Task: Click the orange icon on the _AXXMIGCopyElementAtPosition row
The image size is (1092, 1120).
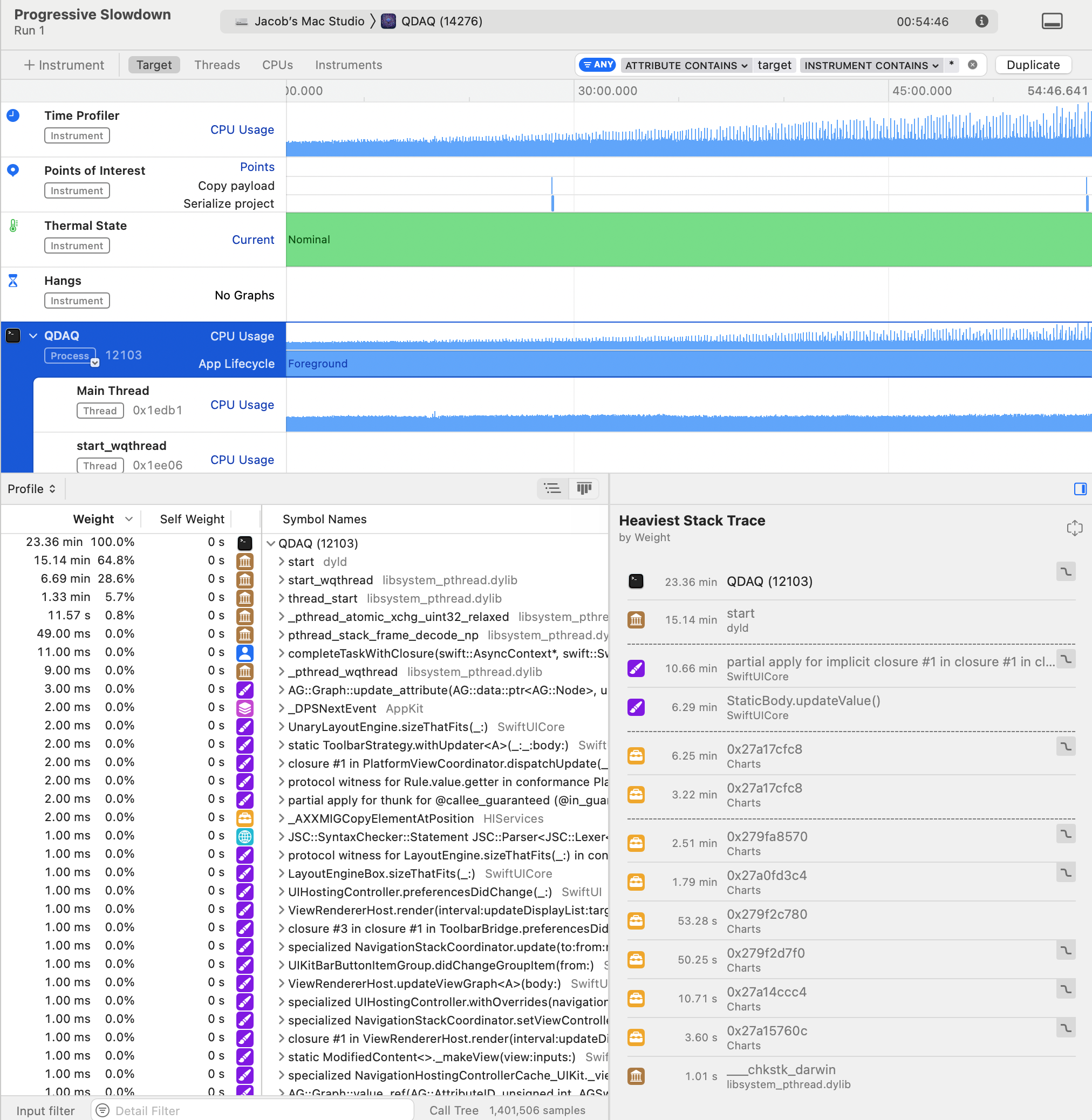Action: (245, 818)
